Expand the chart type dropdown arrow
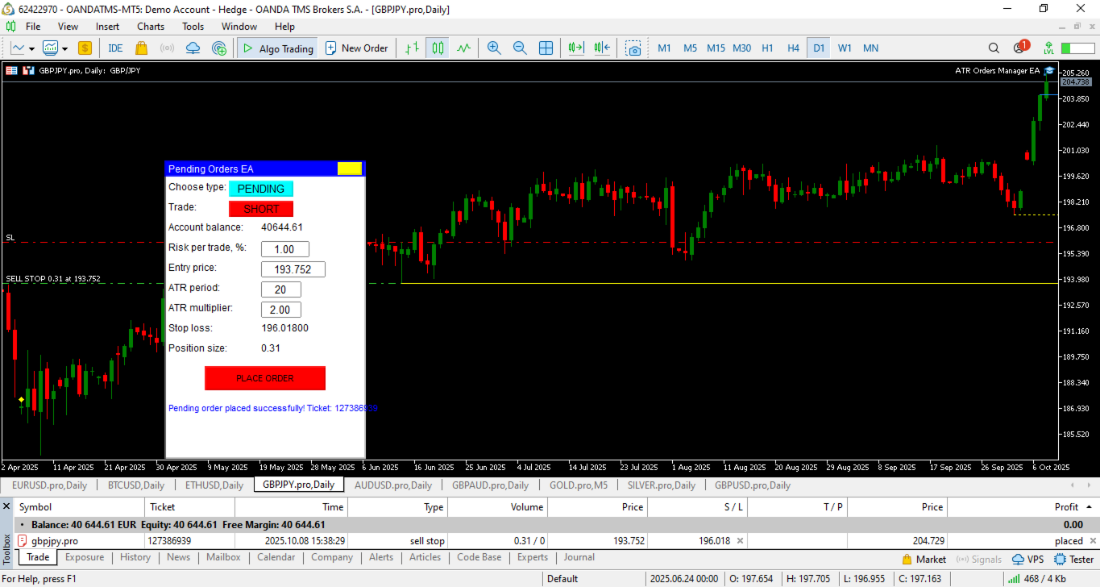 (x=32, y=48)
